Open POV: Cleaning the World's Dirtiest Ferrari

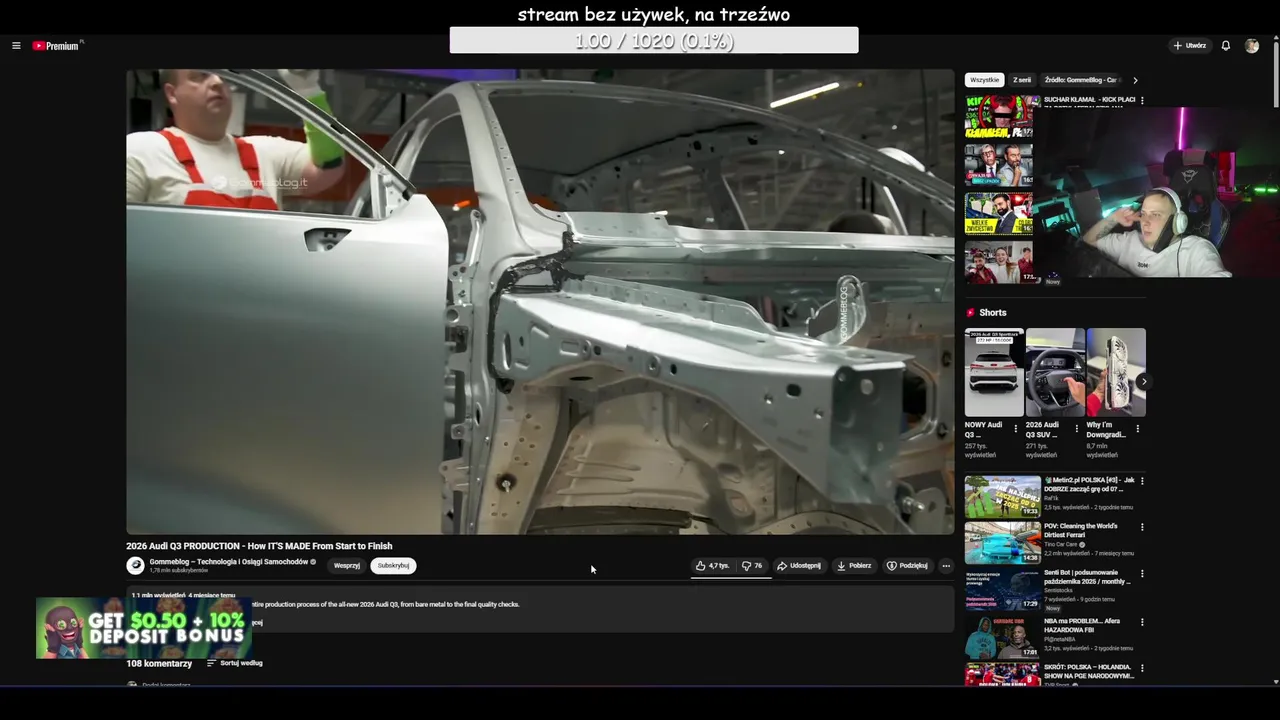coord(1081,530)
